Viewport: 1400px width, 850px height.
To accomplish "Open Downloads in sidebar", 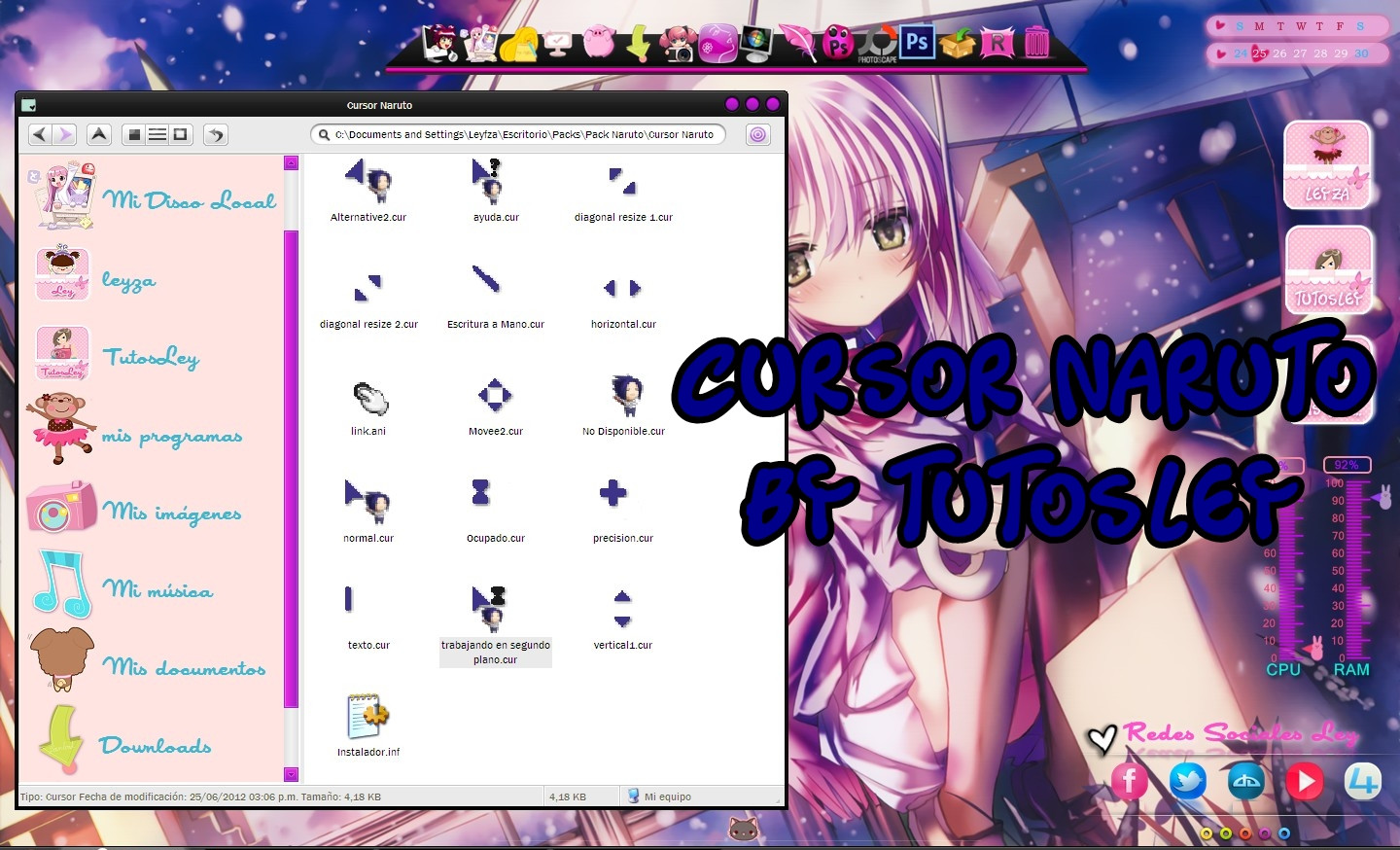I will tap(123, 742).
